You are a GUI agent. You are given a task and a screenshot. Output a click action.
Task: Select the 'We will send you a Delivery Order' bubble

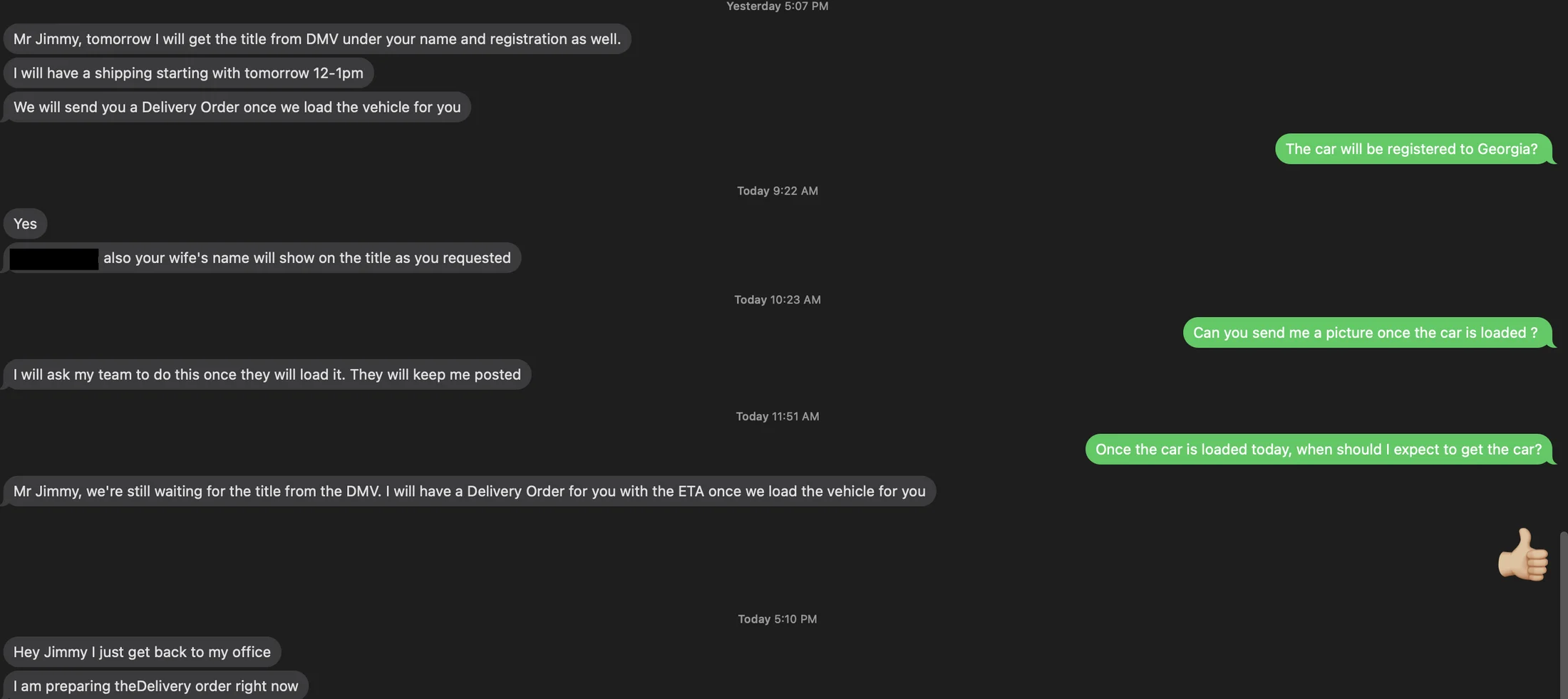(x=237, y=107)
